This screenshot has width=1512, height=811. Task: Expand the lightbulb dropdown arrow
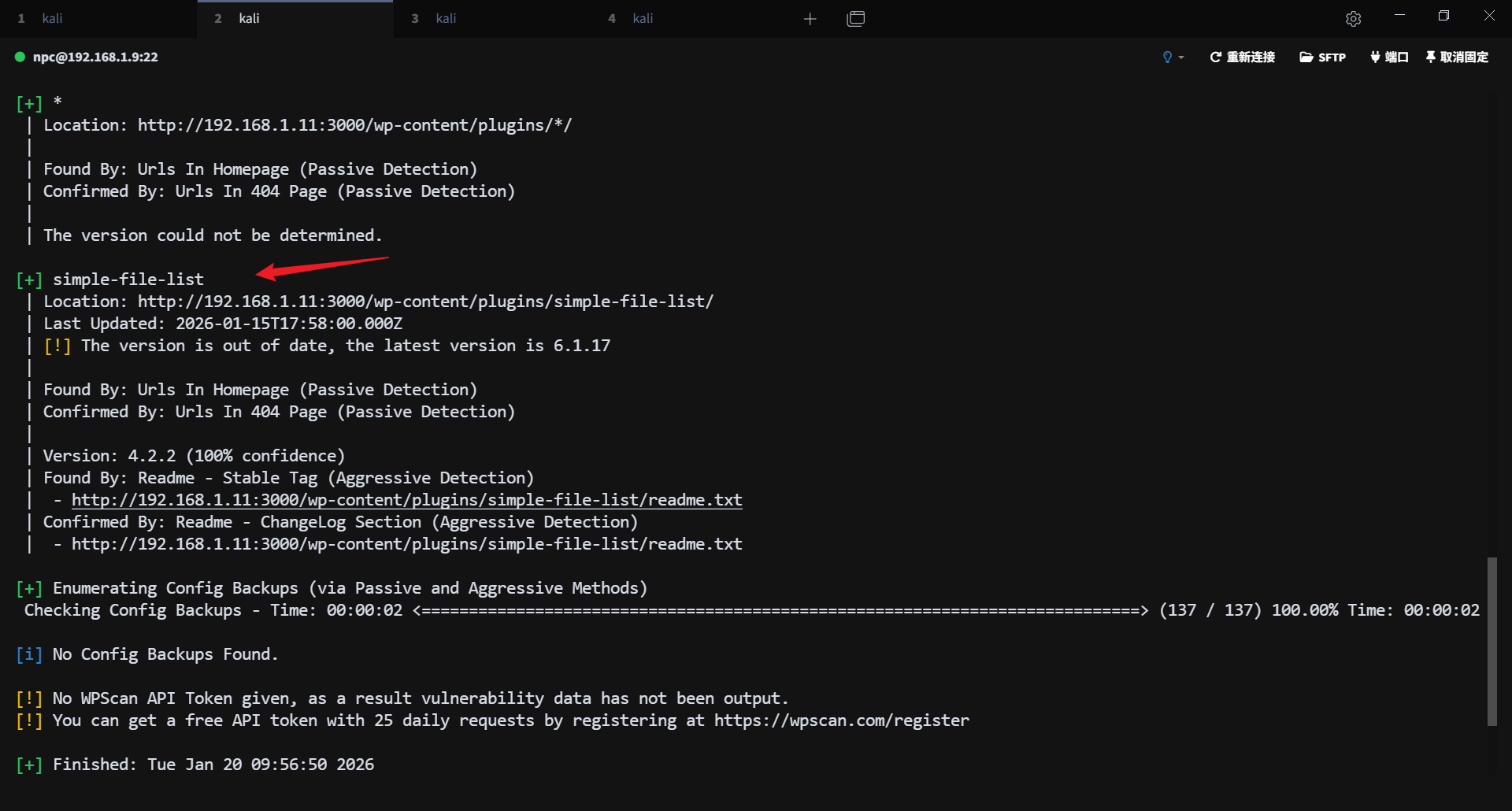coord(1181,57)
